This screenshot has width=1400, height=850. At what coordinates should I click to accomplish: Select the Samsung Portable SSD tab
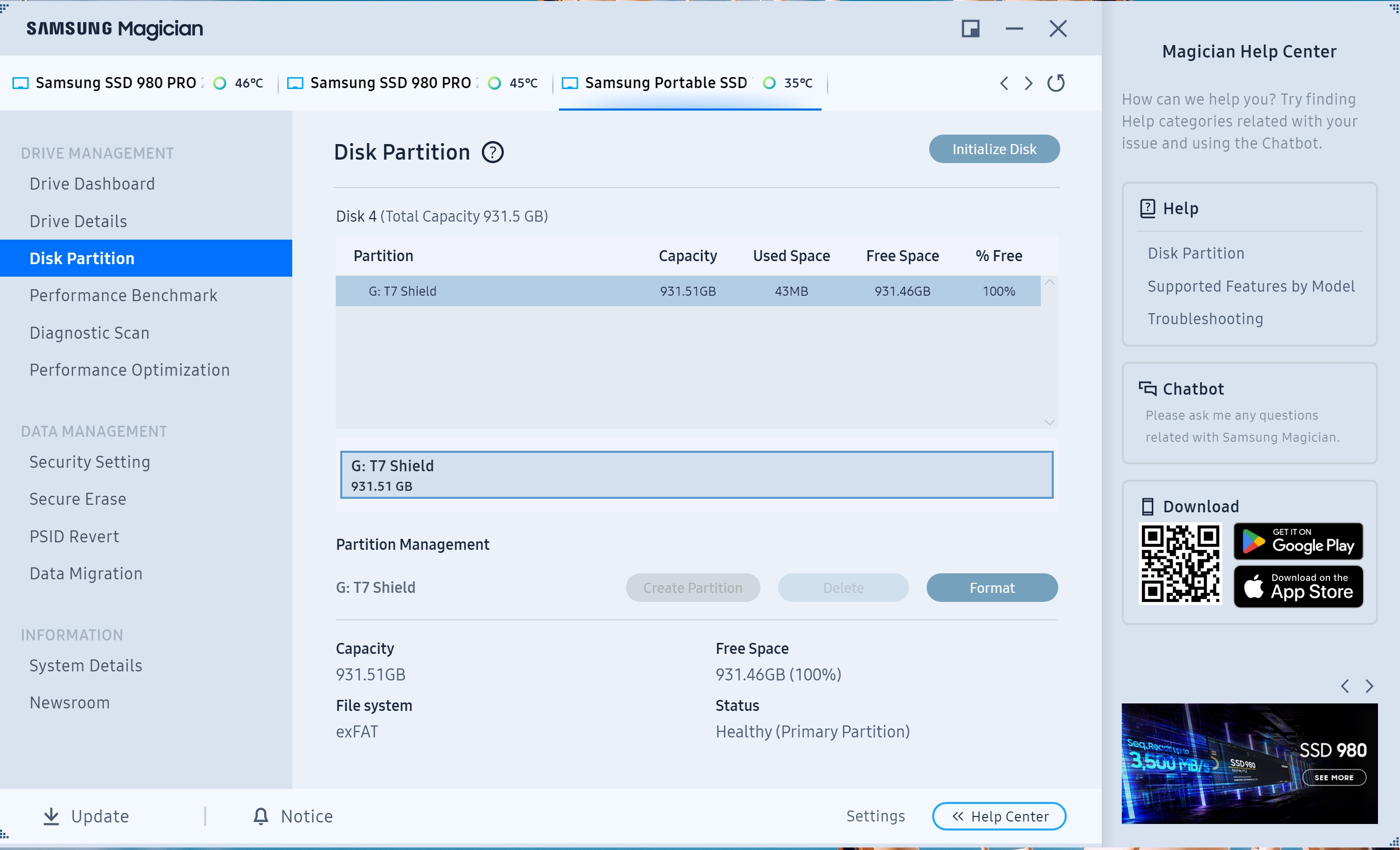point(690,83)
